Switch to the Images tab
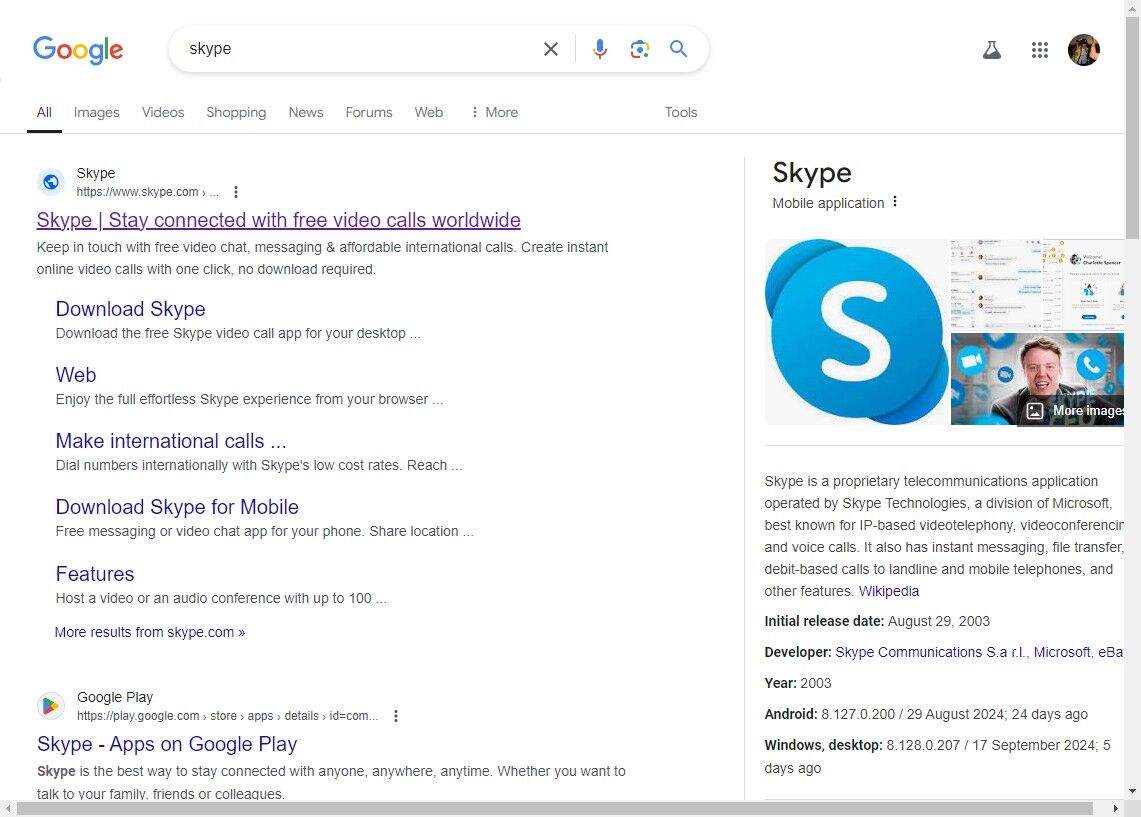The width and height of the screenshot is (1141, 817). coord(97,112)
